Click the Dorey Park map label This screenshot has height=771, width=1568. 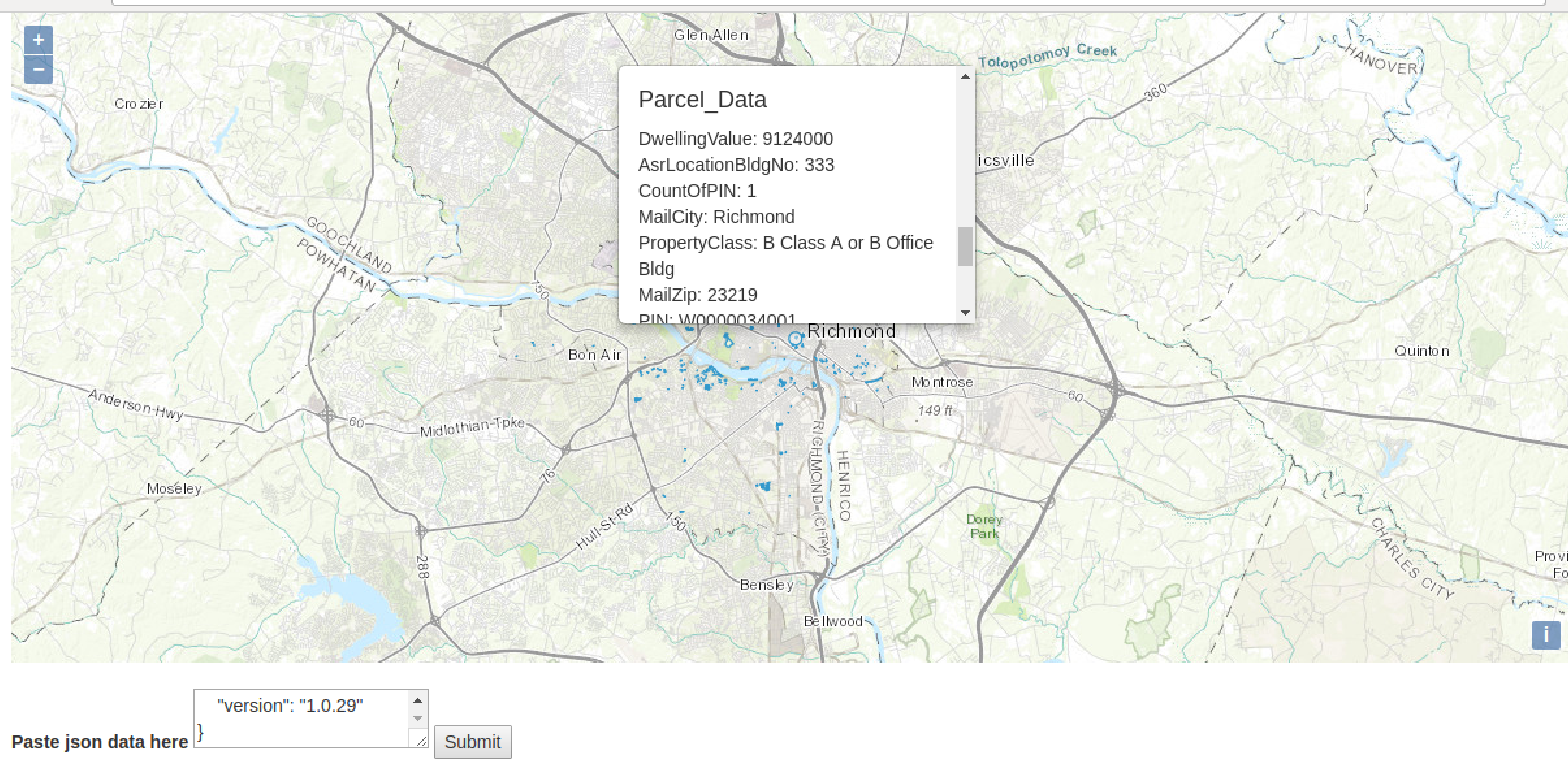983,527
